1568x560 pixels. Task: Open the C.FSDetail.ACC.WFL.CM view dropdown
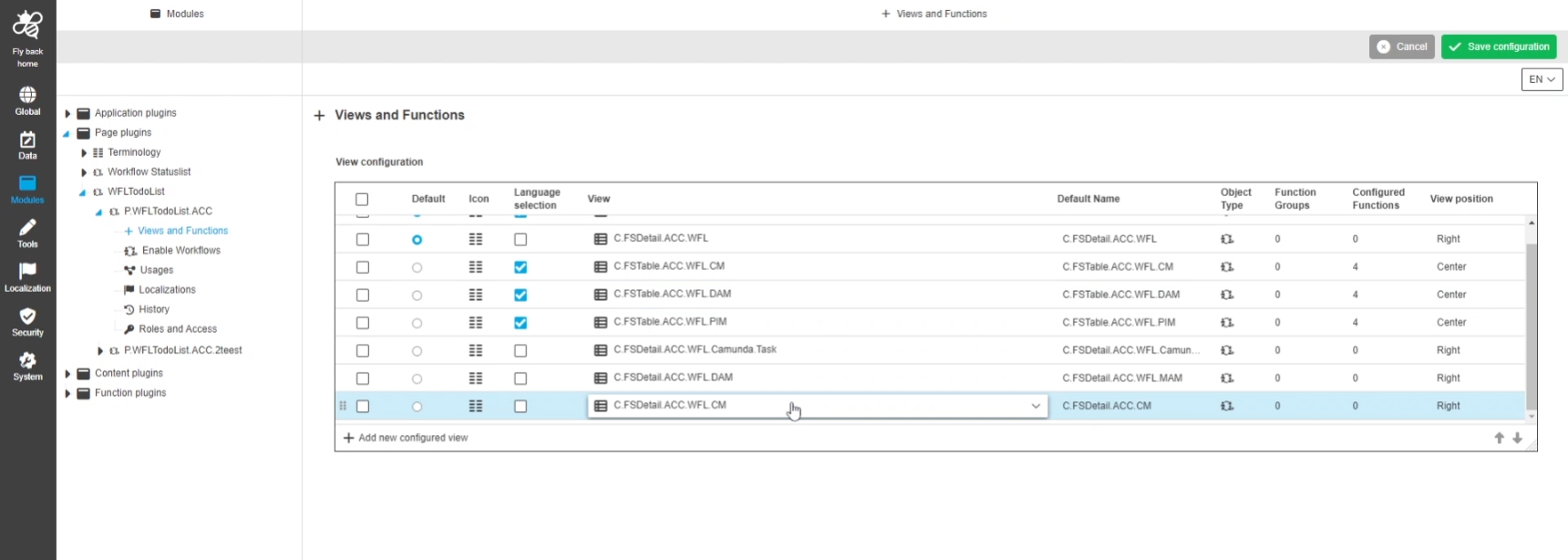click(1036, 406)
